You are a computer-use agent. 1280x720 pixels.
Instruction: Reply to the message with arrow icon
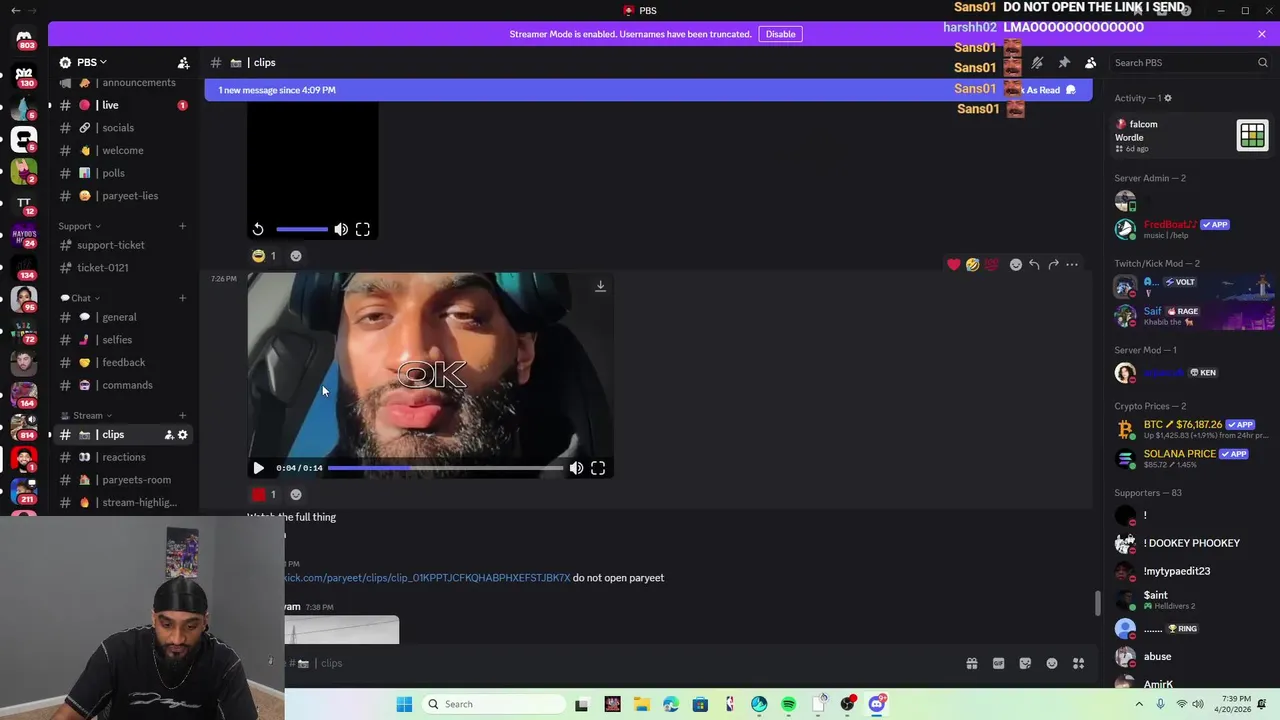pos(1034,265)
